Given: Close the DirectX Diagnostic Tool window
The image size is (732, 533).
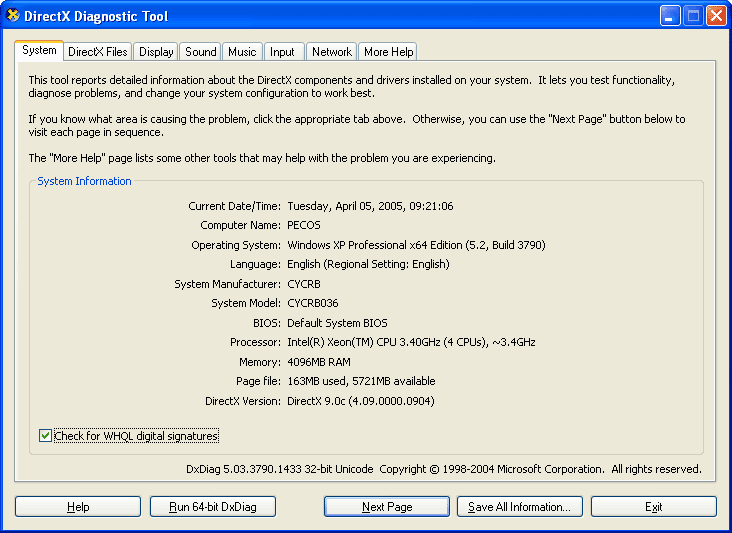Looking at the screenshot, I should 716,16.
